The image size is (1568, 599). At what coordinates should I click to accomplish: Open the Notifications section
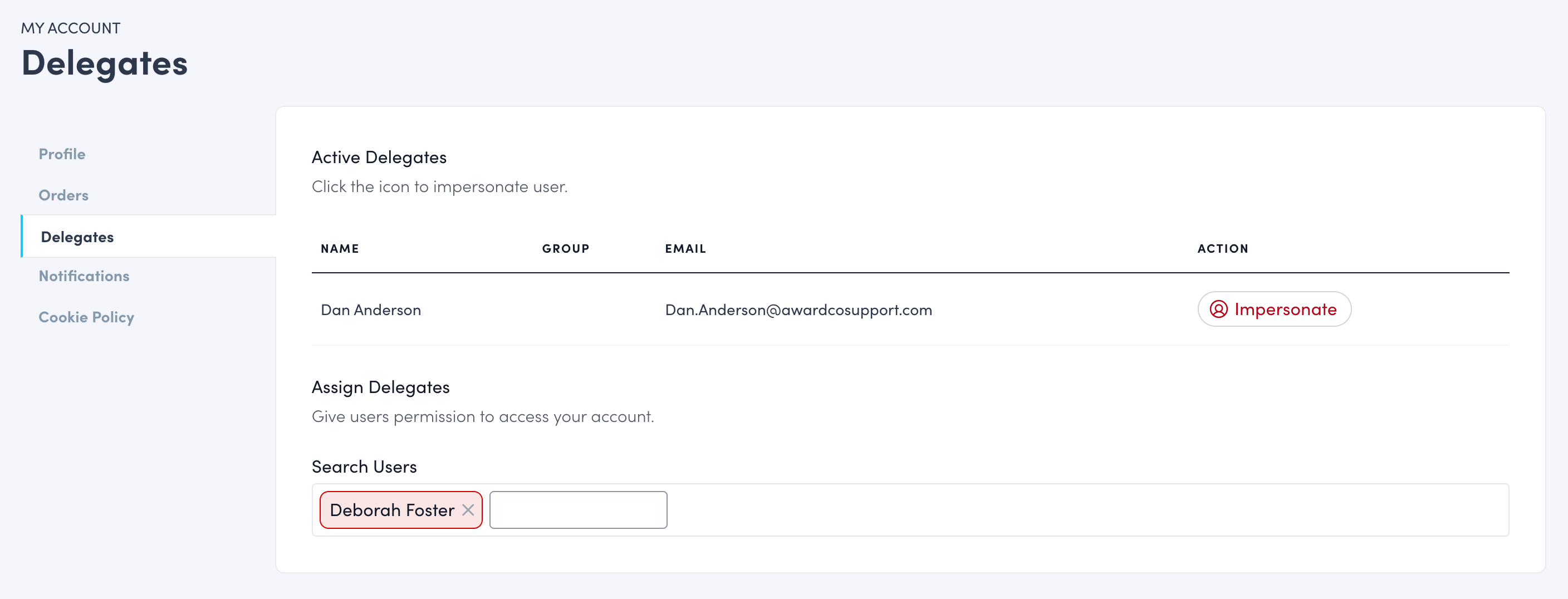pos(84,276)
